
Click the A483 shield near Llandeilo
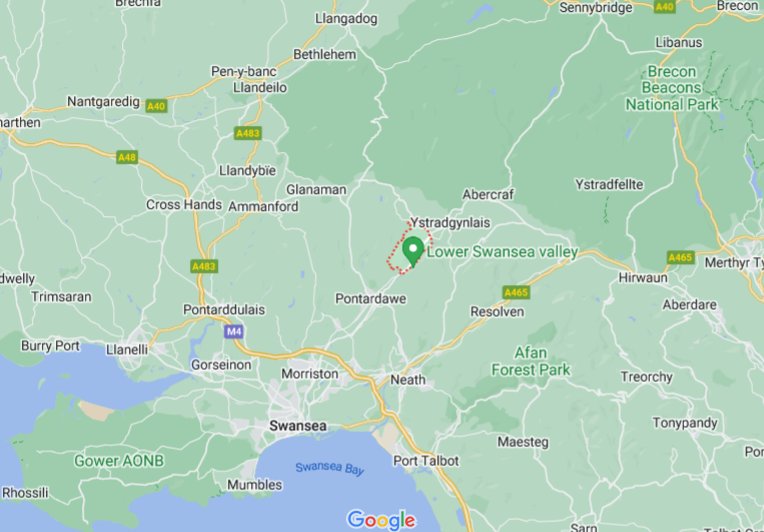(x=248, y=133)
